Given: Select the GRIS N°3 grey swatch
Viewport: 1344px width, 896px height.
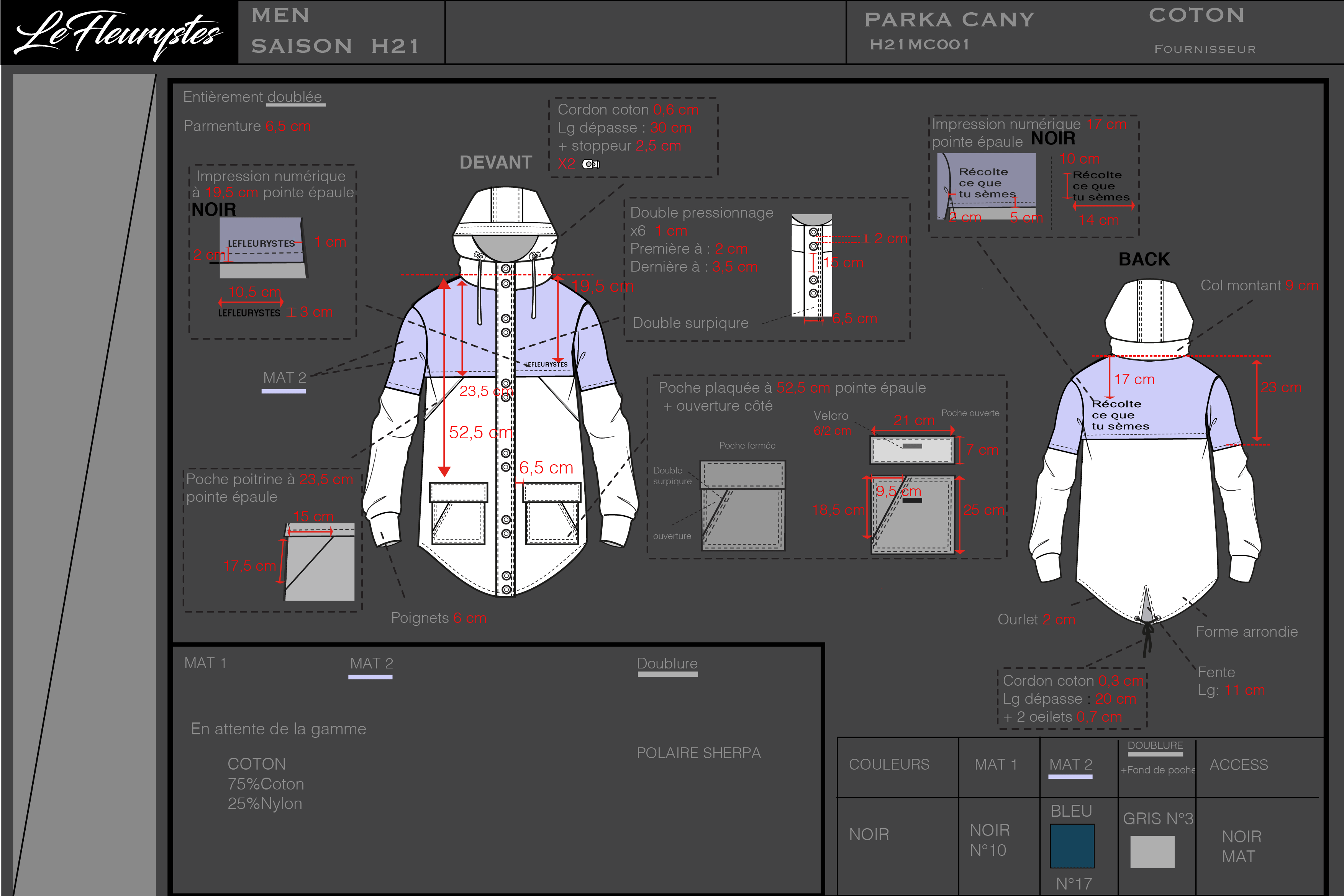Looking at the screenshot, I should (x=1152, y=852).
